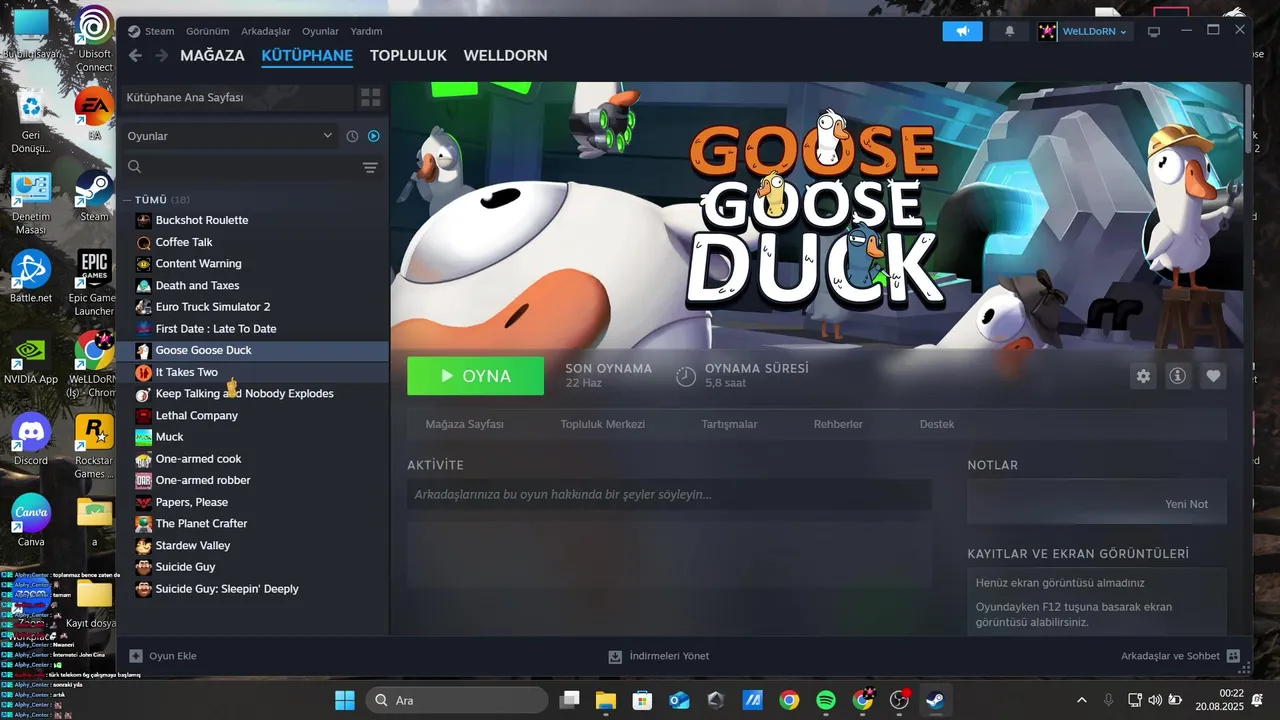Open advanced filter options icon
This screenshot has width=1280, height=720.
[370, 167]
